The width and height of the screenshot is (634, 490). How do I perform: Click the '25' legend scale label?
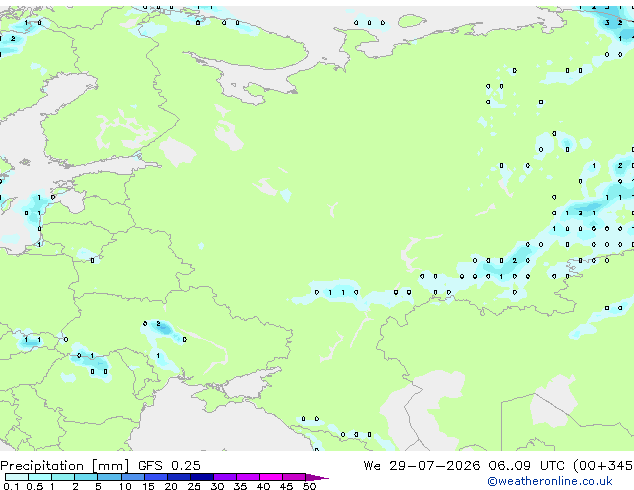coord(194,486)
